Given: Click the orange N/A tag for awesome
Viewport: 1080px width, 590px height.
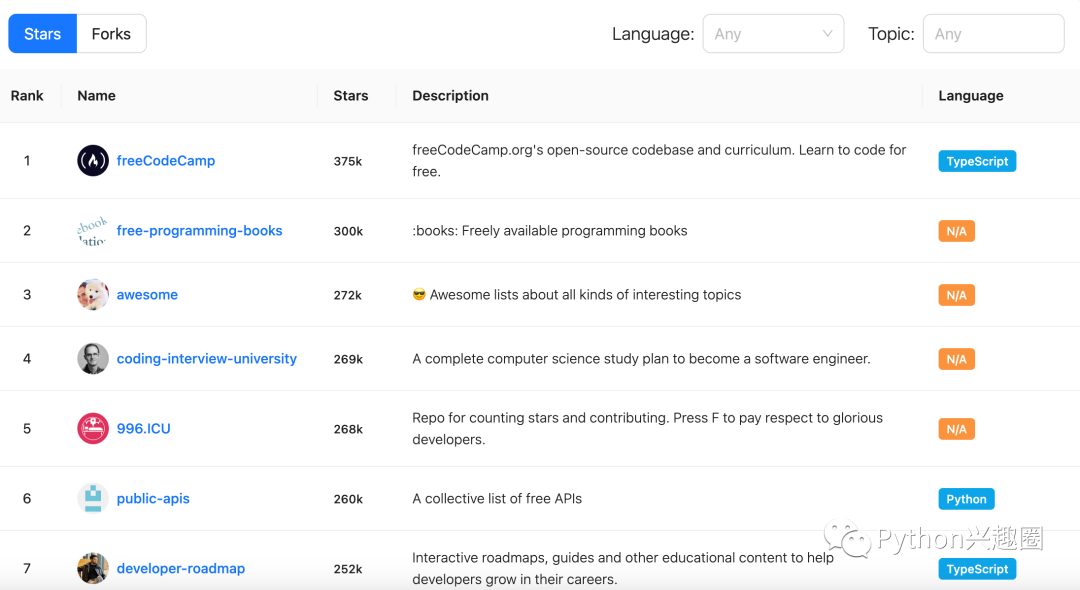Looking at the screenshot, I should point(956,295).
